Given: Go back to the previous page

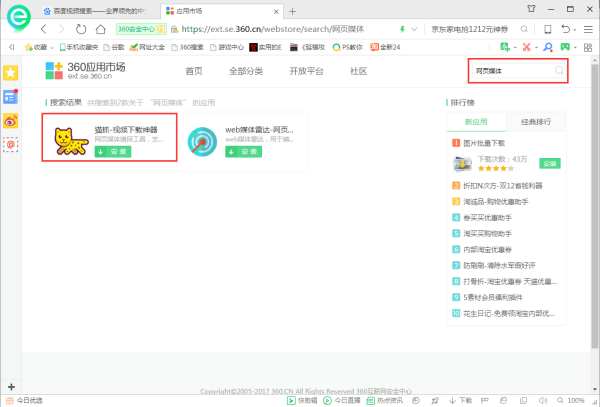Looking at the screenshot, I should [43, 29].
